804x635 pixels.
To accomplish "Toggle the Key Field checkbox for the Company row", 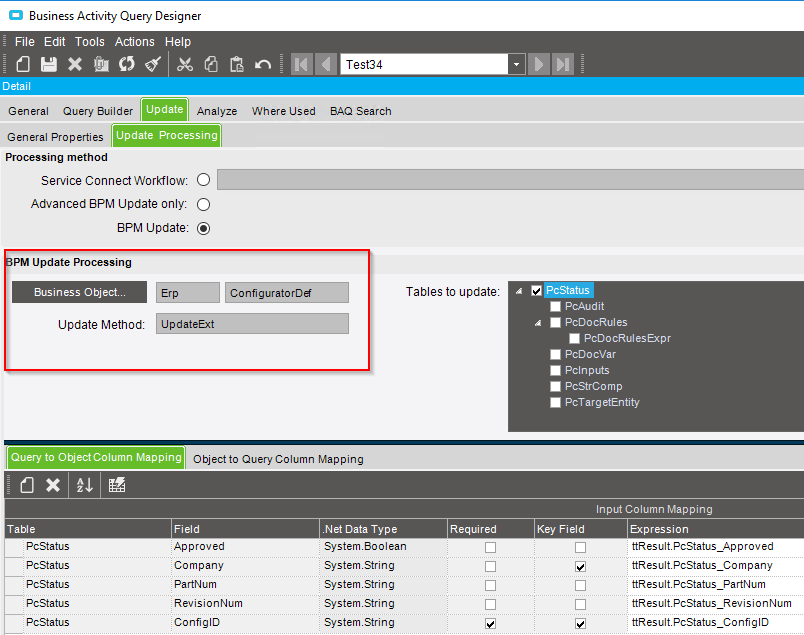I will point(580,566).
